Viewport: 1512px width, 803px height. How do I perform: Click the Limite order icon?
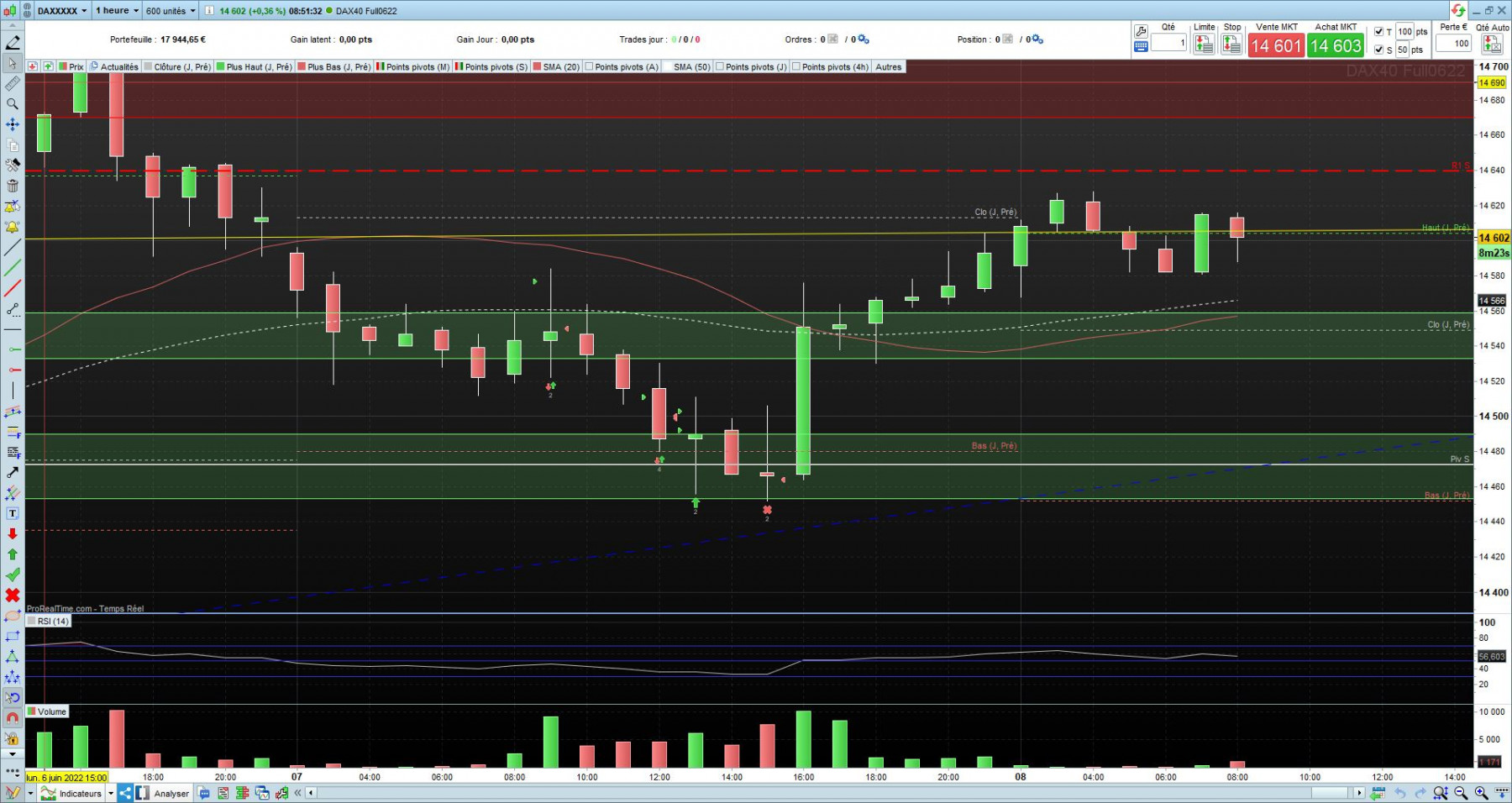(x=1204, y=45)
